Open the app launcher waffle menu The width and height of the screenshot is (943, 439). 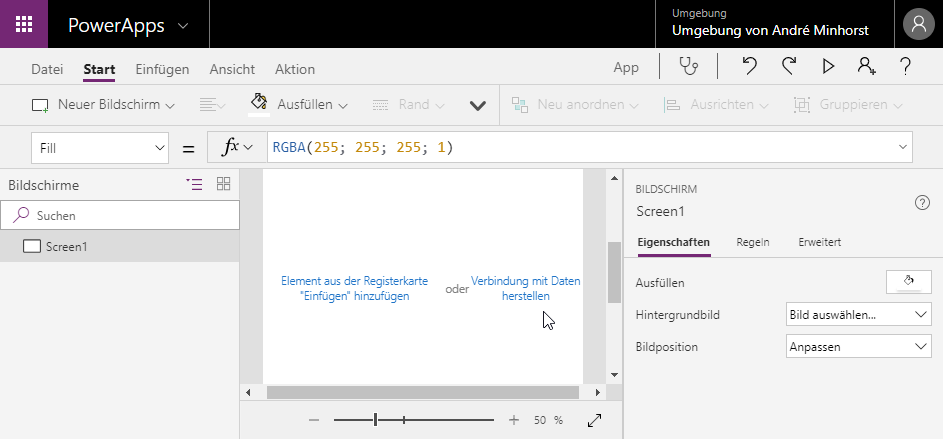click(x=23, y=24)
